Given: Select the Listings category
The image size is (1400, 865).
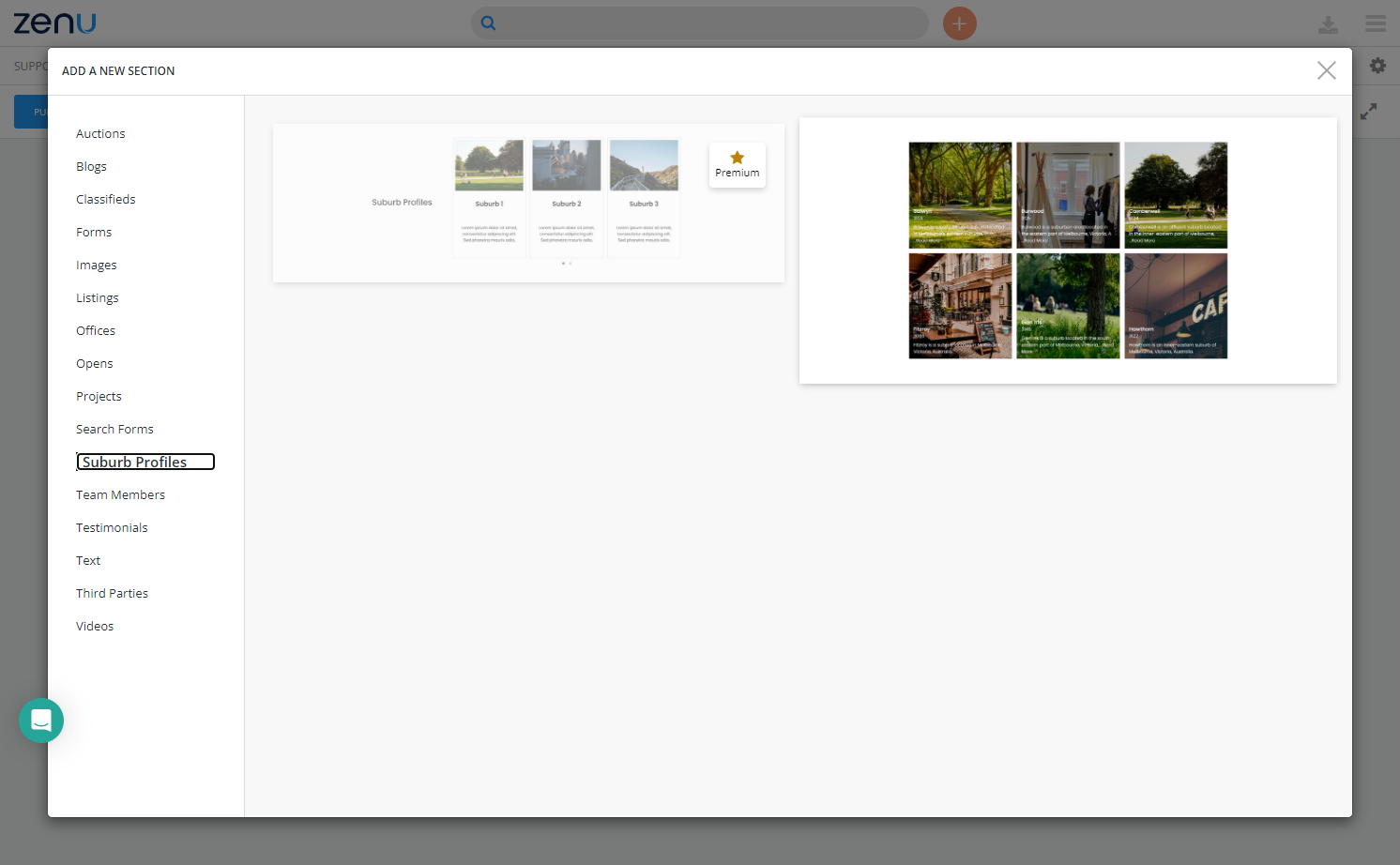Looking at the screenshot, I should [98, 298].
